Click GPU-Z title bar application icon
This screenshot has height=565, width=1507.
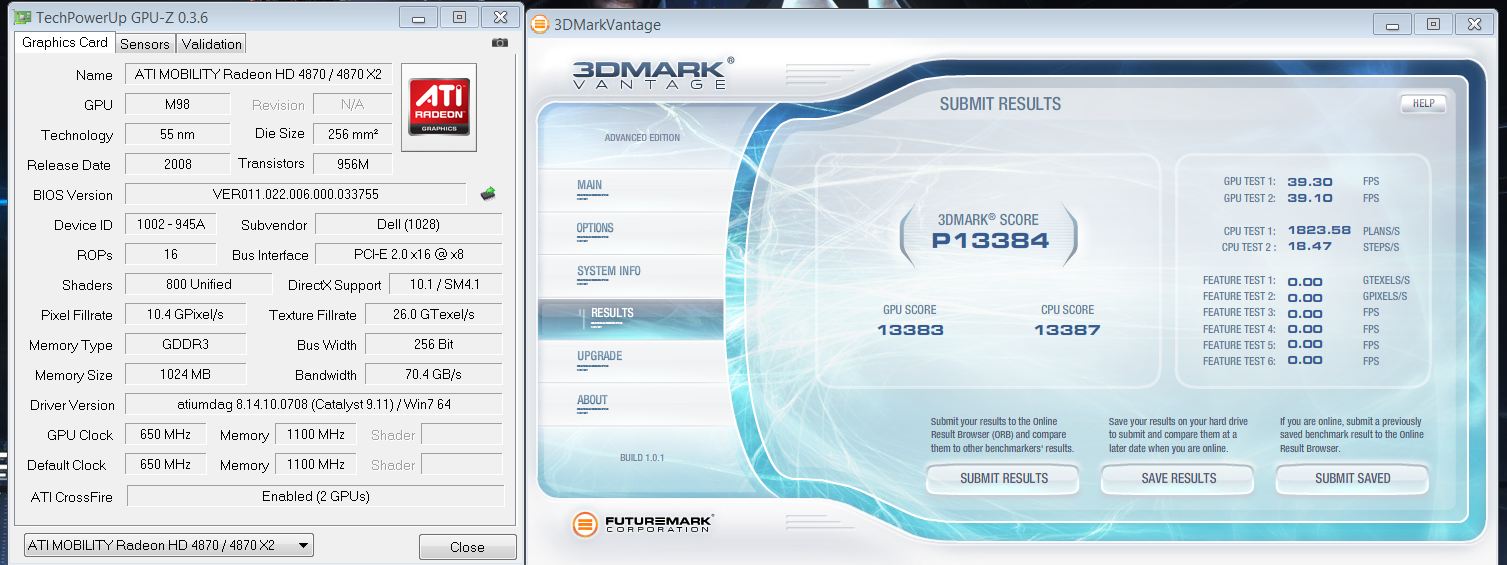click(22, 18)
